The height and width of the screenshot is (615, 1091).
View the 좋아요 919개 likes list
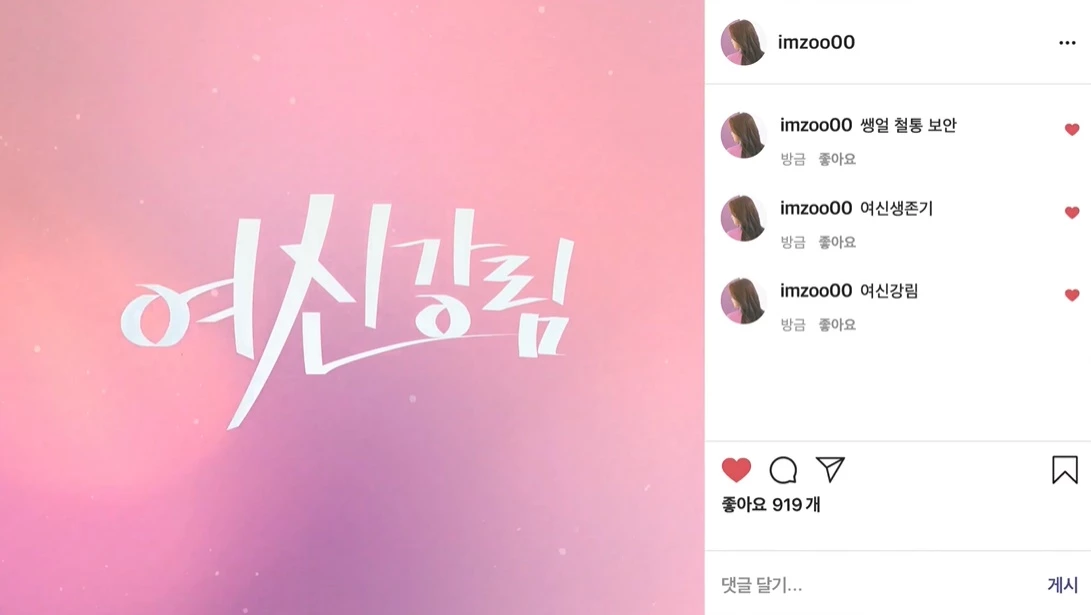(x=771, y=504)
